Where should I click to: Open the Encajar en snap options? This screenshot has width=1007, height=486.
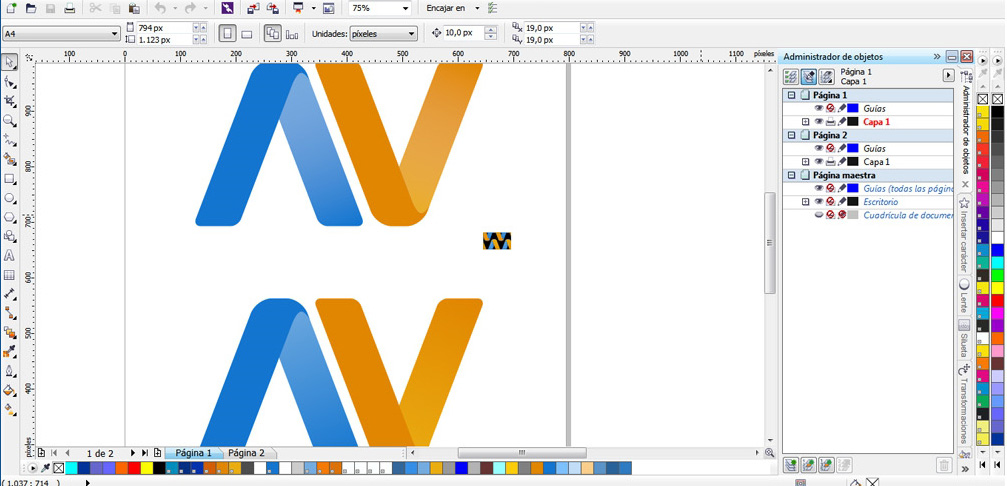click(452, 8)
